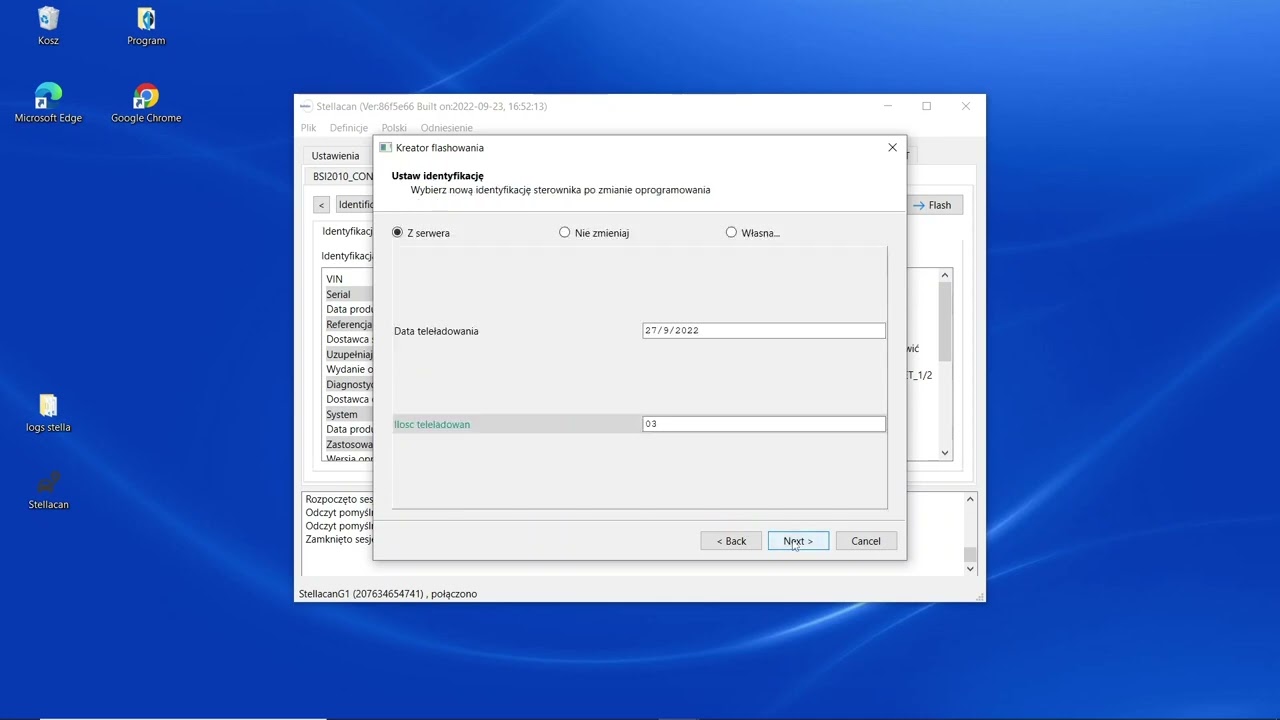Image resolution: width=1280 pixels, height=720 pixels.
Task: Close the Kreator flashowania dialog
Action: pyautogui.click(x=892, y=147)
